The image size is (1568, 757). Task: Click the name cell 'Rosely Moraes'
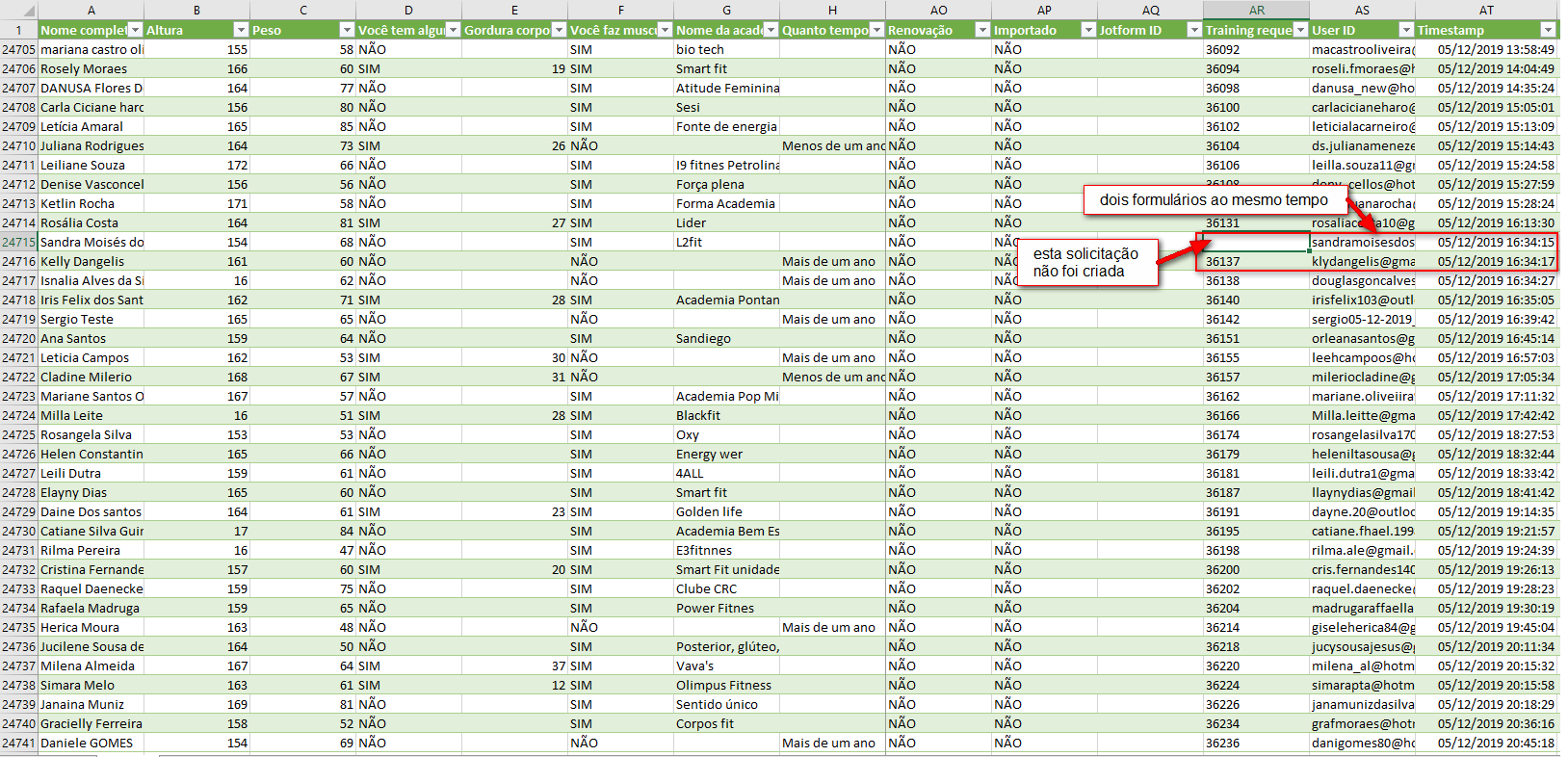click(91, 68)
